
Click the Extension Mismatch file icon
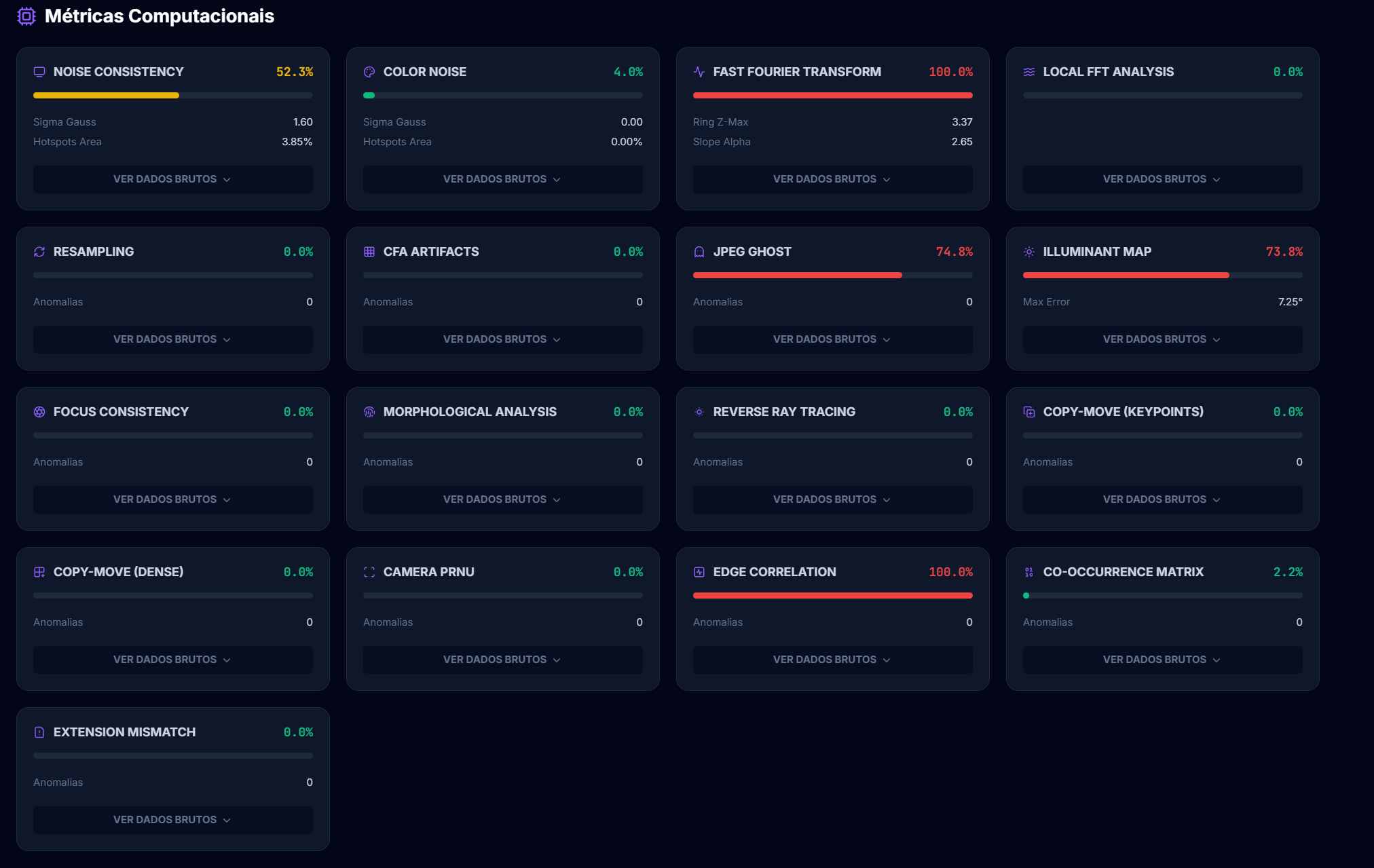pos(39,732)
